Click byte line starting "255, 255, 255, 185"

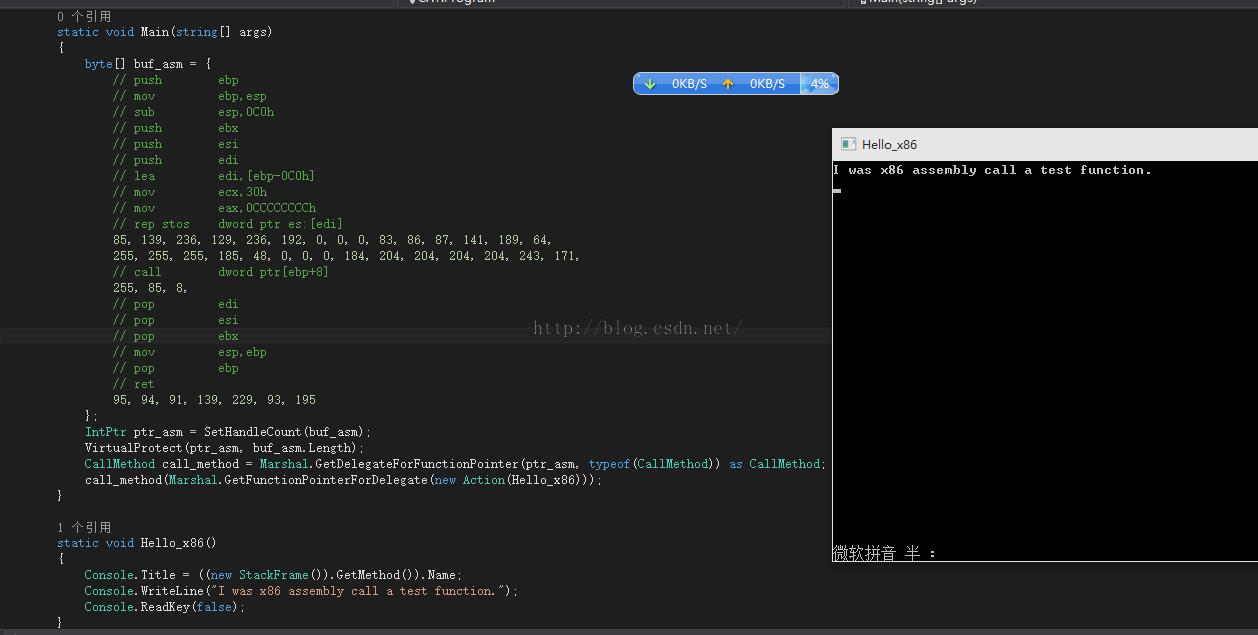click(x=347, y=256)
